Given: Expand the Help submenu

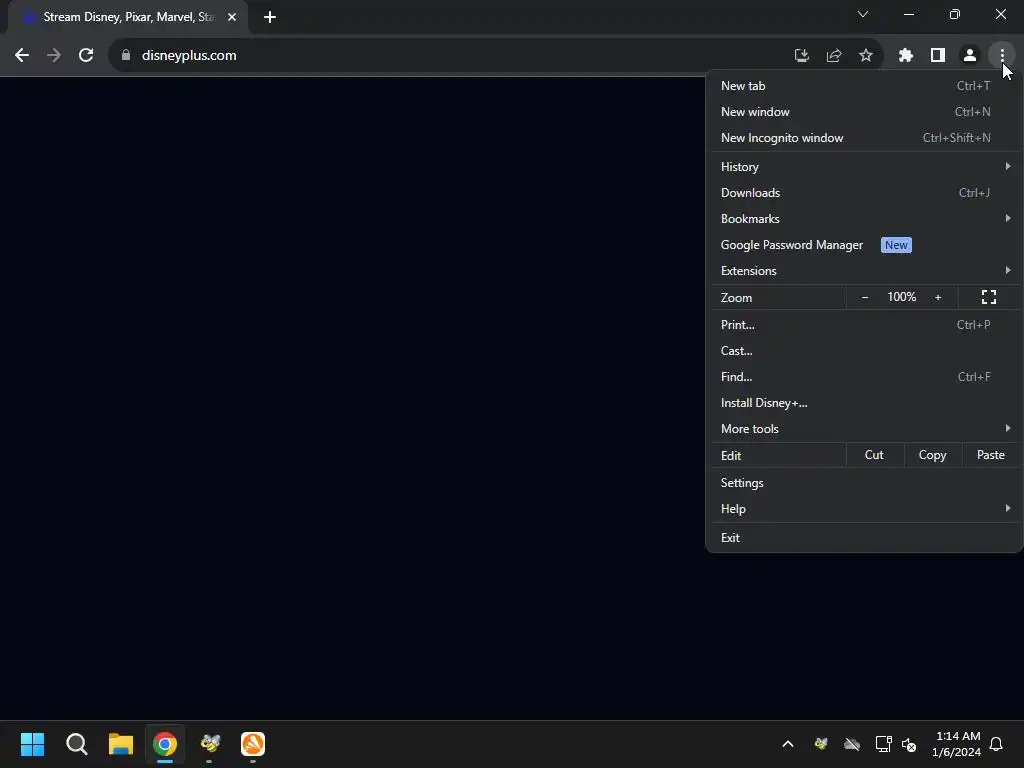Looking at the screenshot, I should (x=865, y=509).
